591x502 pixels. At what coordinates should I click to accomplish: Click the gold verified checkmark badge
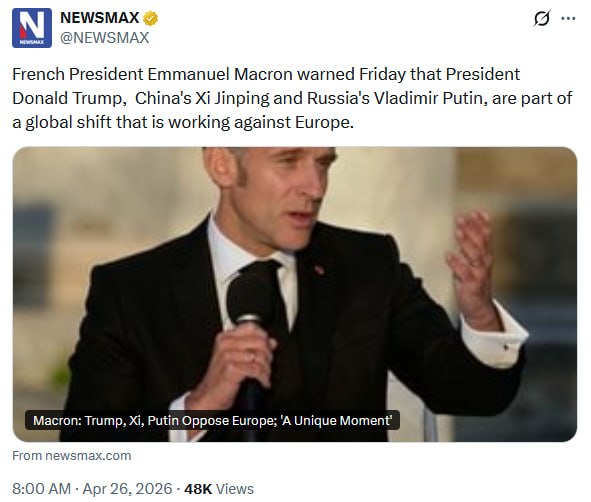[150, 18]
